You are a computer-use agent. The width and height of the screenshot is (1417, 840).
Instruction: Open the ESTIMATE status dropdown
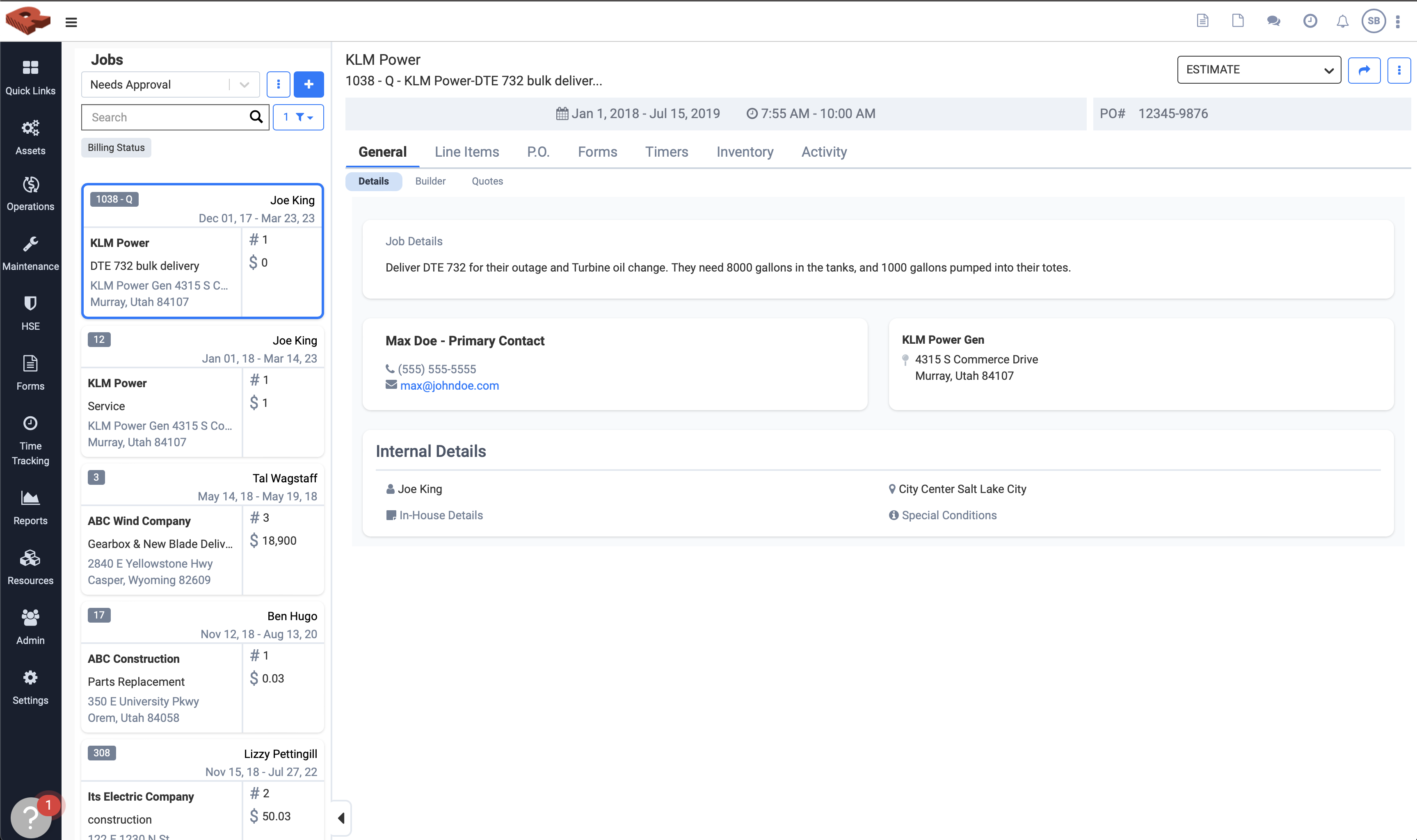pos(1259,70)
